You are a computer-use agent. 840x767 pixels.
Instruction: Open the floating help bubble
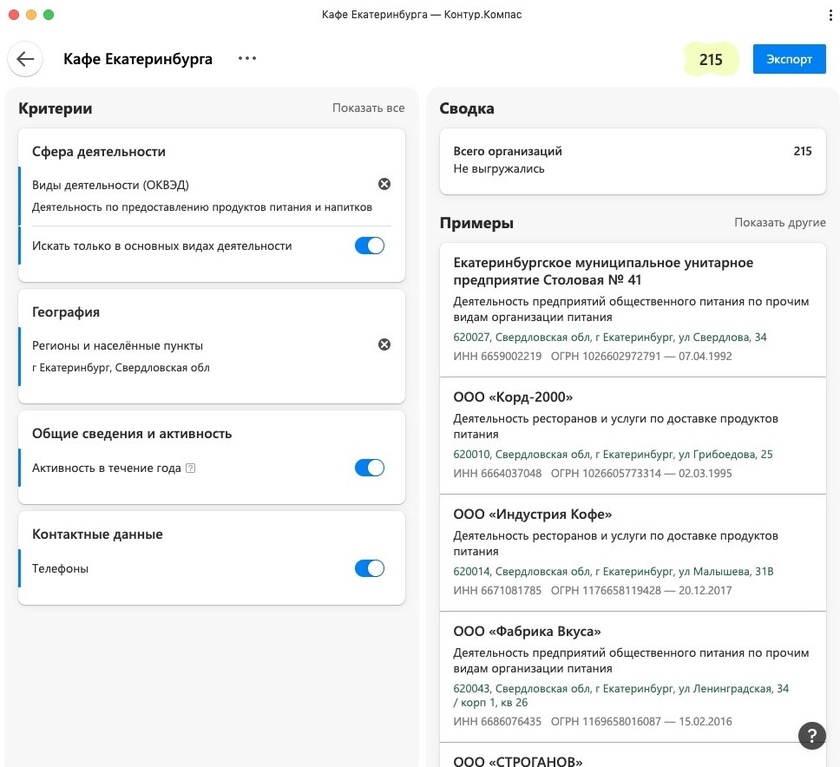(x=812, y=735)
